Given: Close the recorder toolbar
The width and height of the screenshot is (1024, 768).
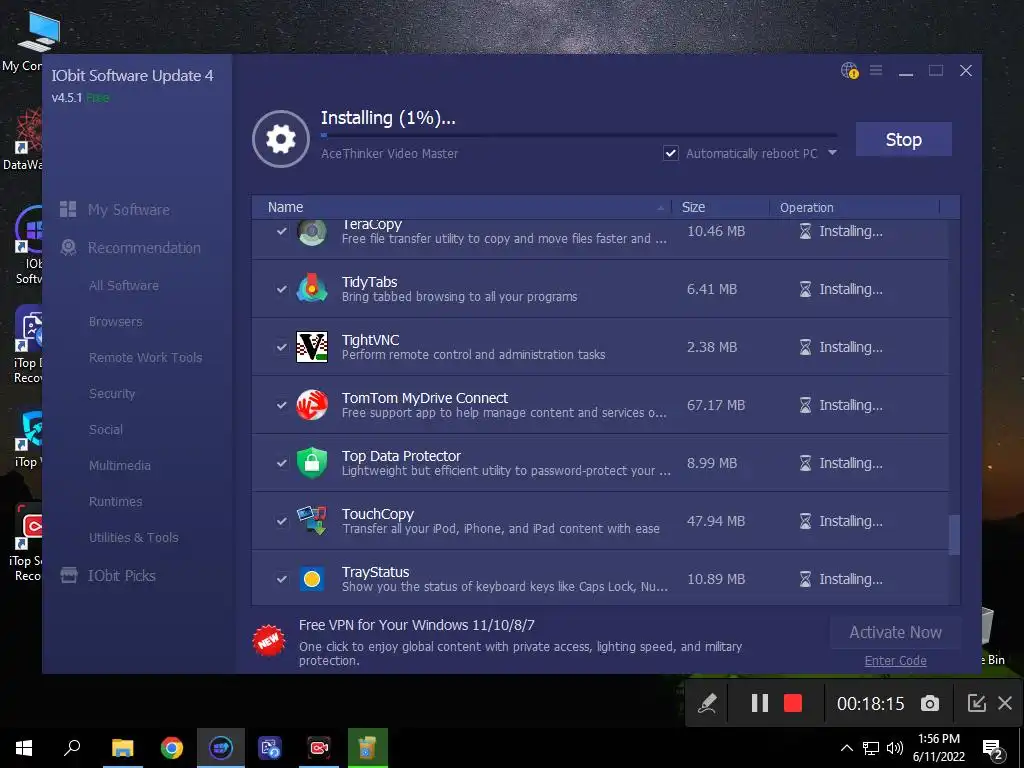Looking at the screenshot, I should pos(1005,703).
